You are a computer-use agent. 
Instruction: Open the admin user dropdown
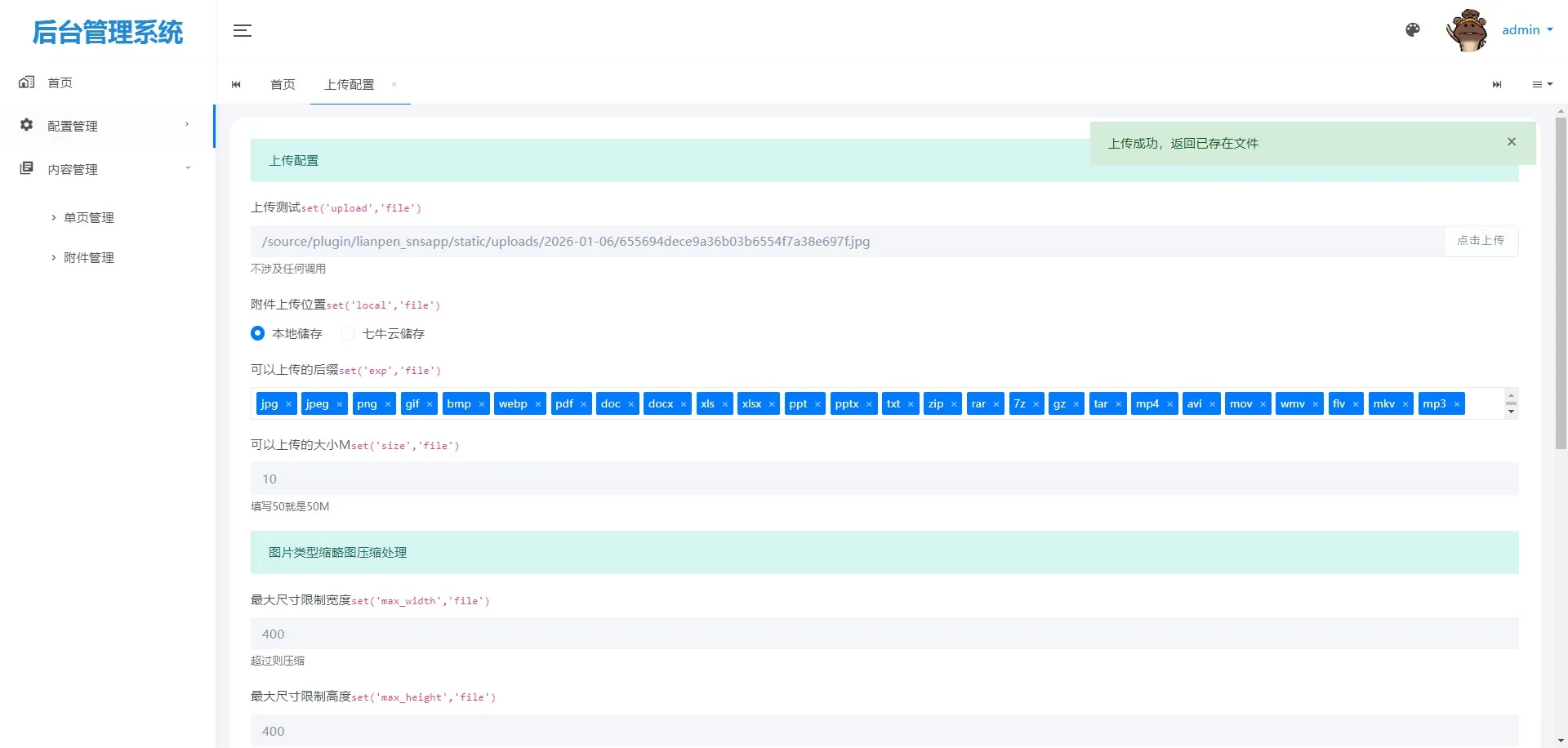pos(1526,30)
